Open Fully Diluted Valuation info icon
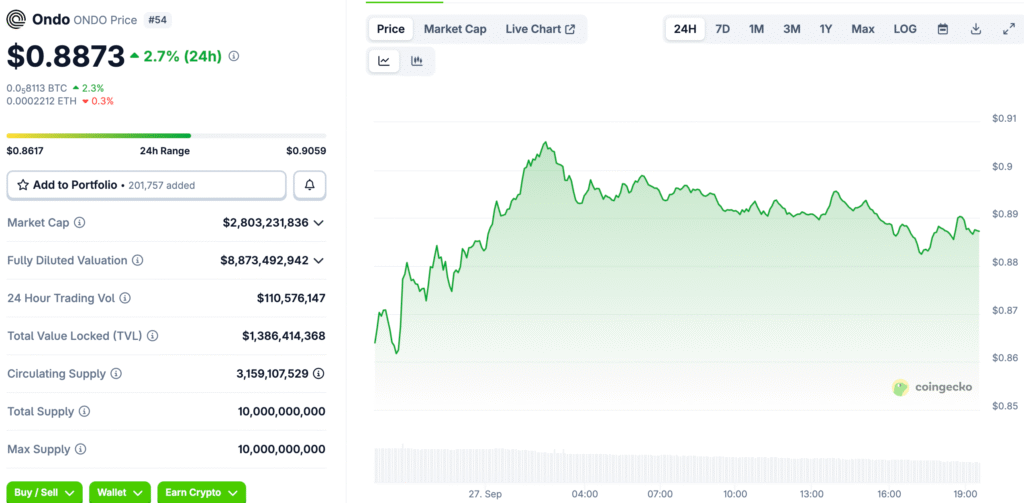The width and height of the screenshot is (1024, 503). pos(138,260)
